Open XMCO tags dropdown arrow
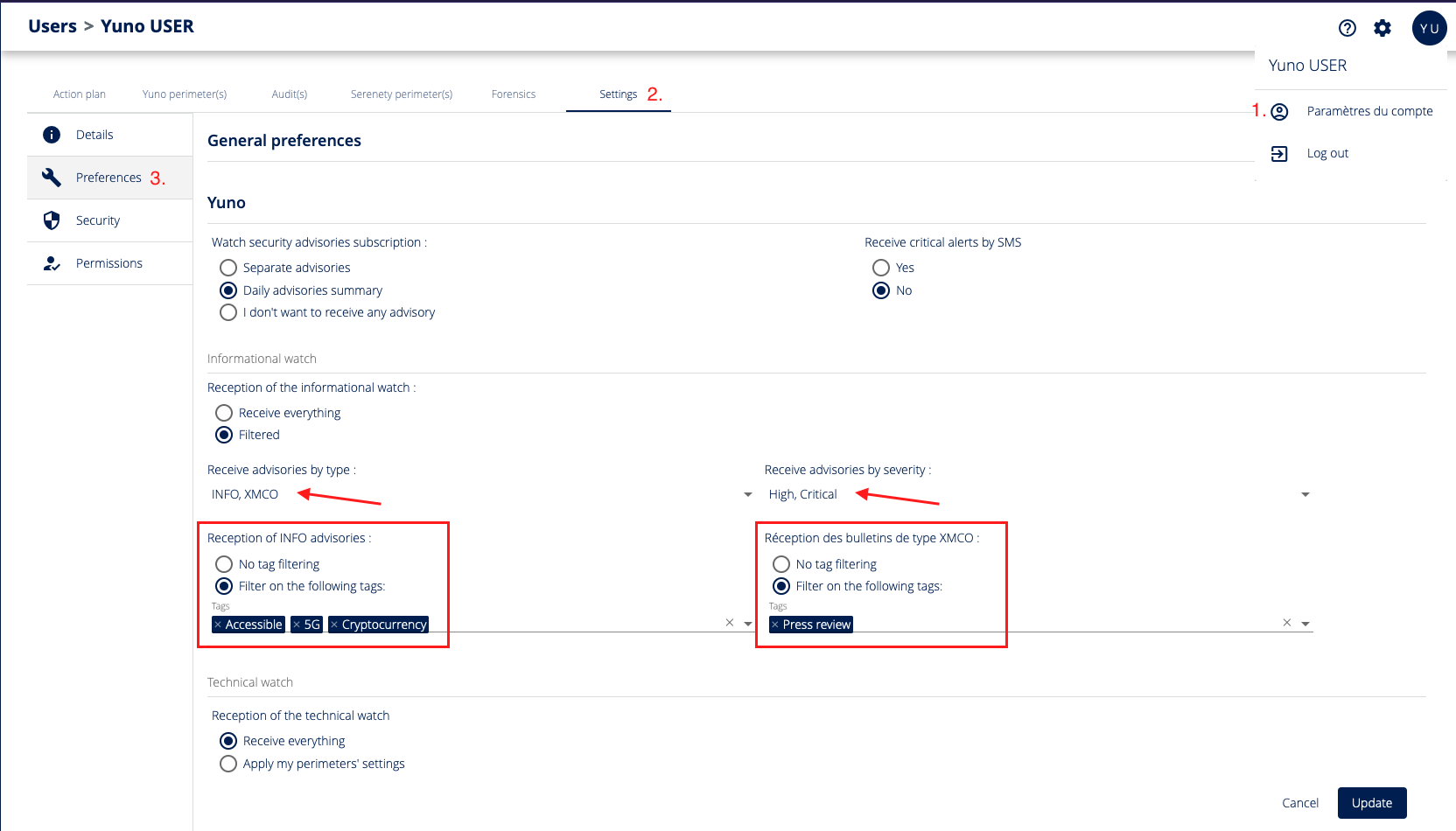 pyautogui.click(x=1305, y=624)
